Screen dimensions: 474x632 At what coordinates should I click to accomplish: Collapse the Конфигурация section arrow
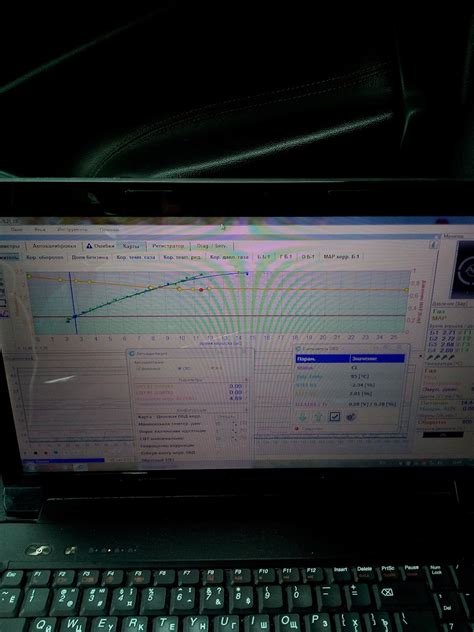246,410
